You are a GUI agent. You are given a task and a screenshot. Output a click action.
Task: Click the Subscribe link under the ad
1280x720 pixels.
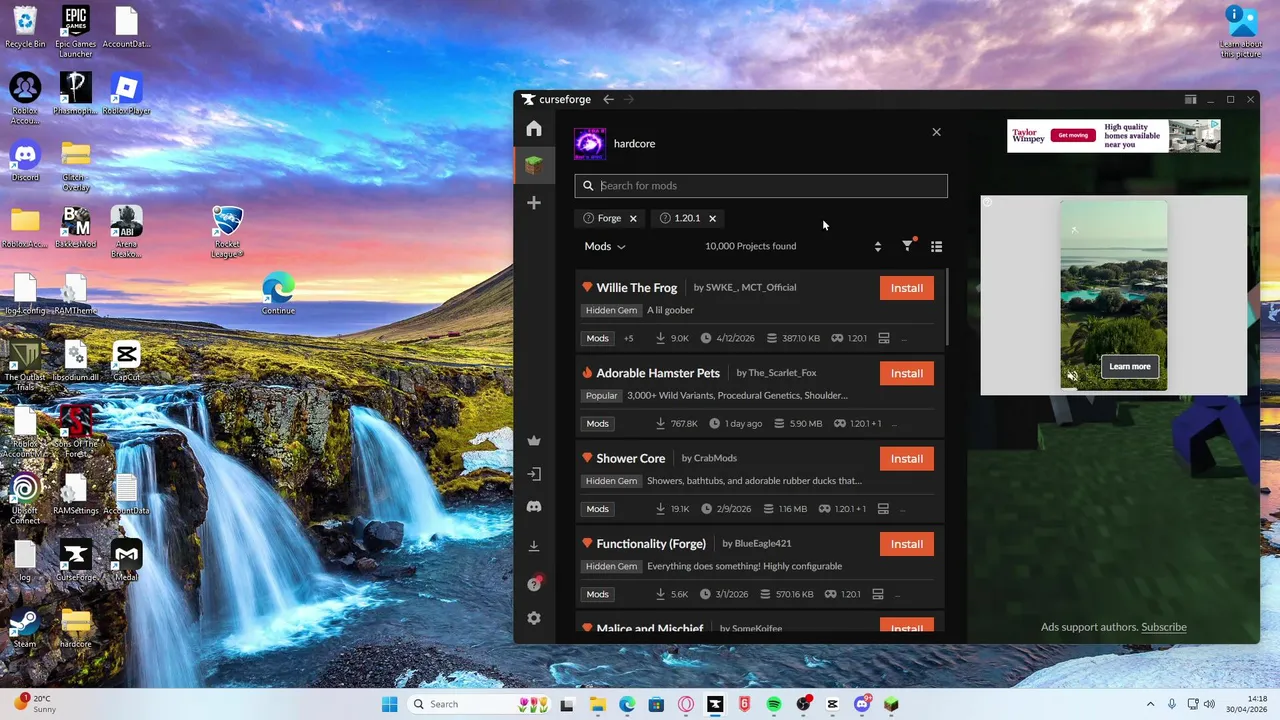click(x=1164, y=627)
